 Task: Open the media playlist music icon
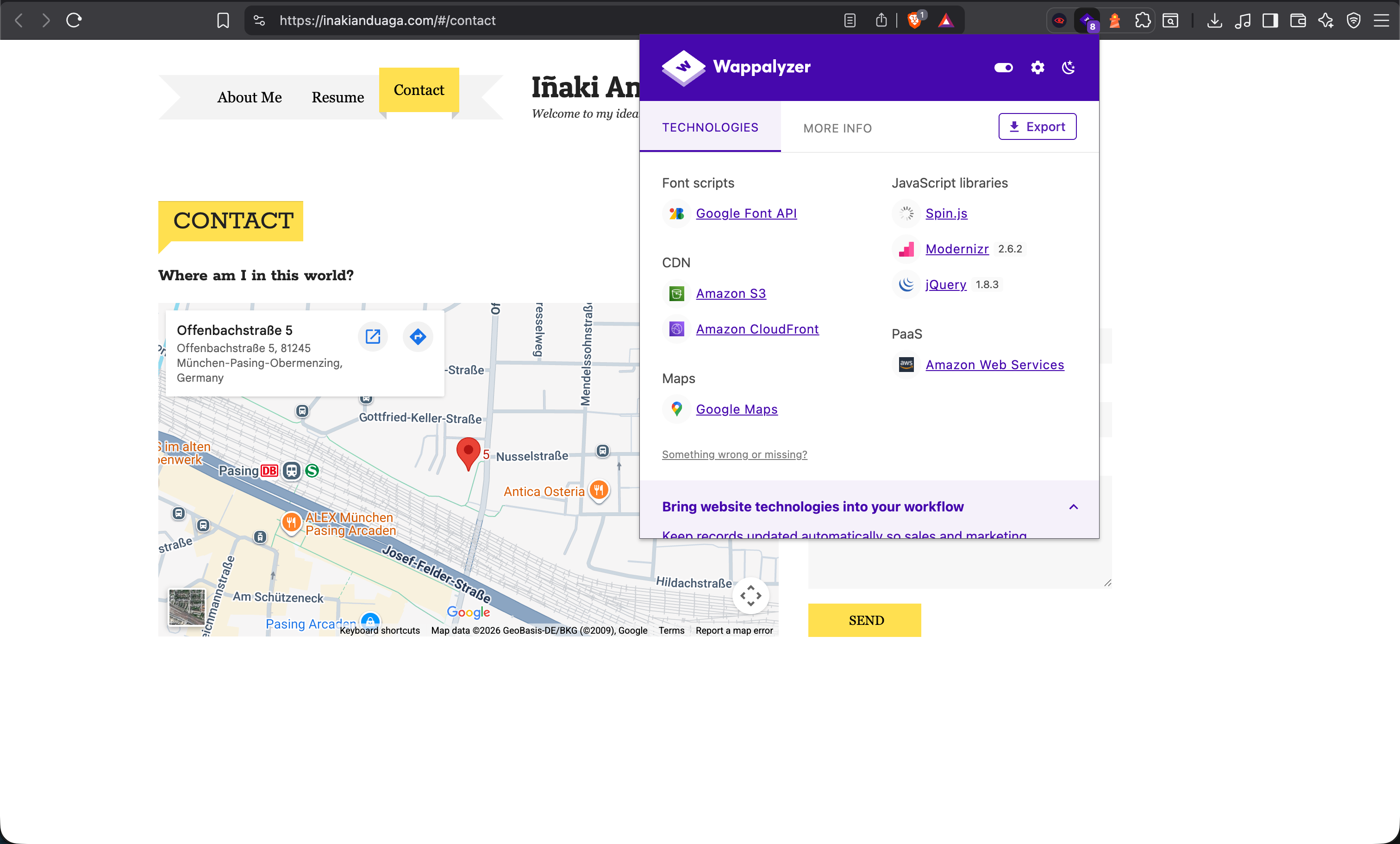[x=1243, y=20]
